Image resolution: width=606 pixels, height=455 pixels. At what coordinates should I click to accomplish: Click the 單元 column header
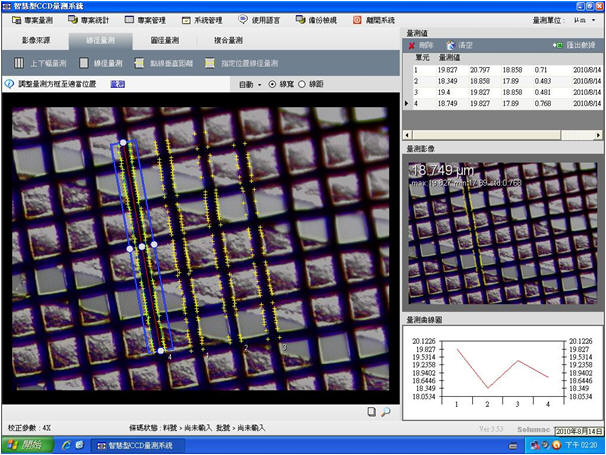coord(422,58)
